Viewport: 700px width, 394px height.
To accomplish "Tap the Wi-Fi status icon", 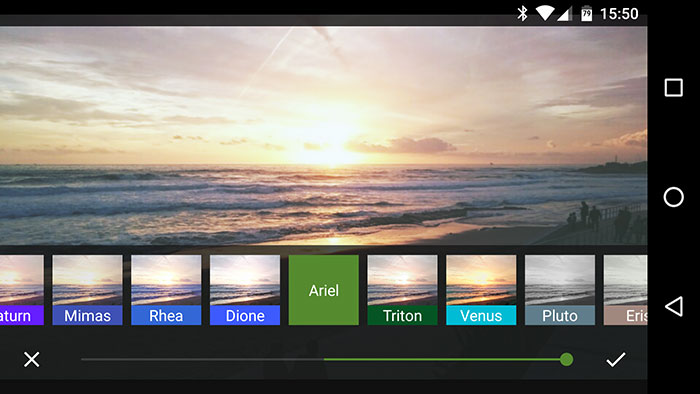I will [544, 13].
